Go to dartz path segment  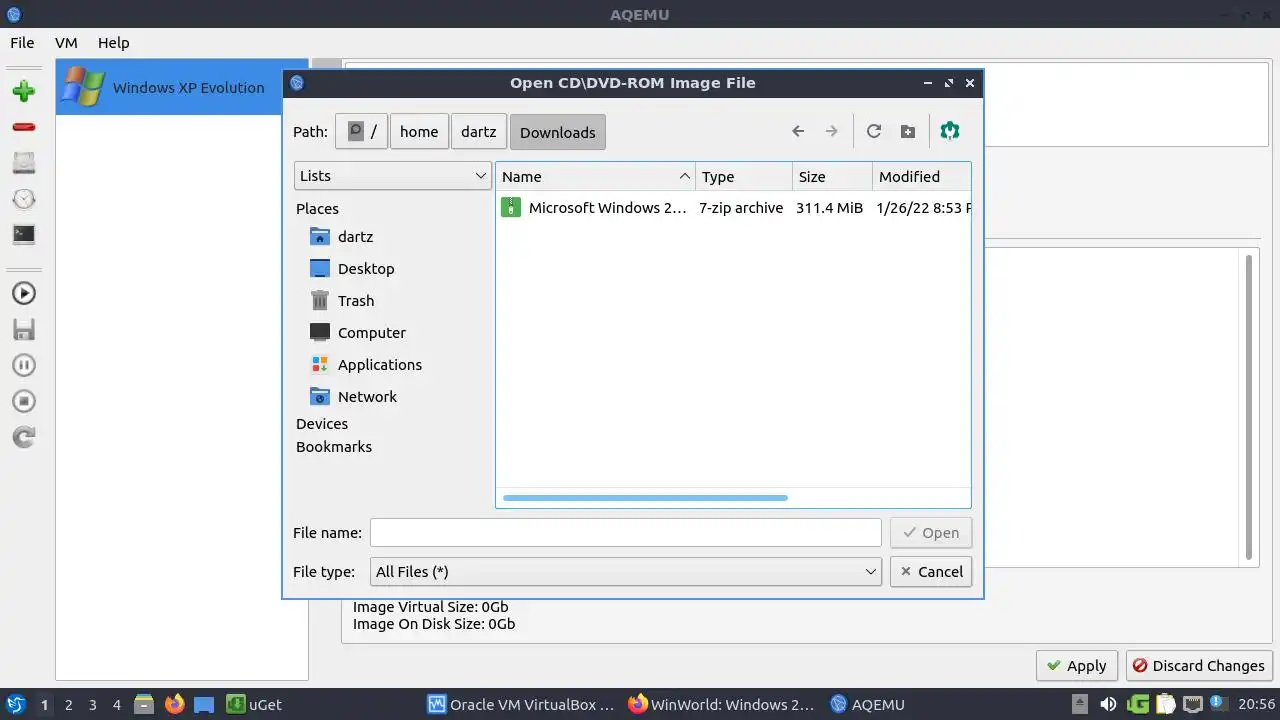pos(478,131)
